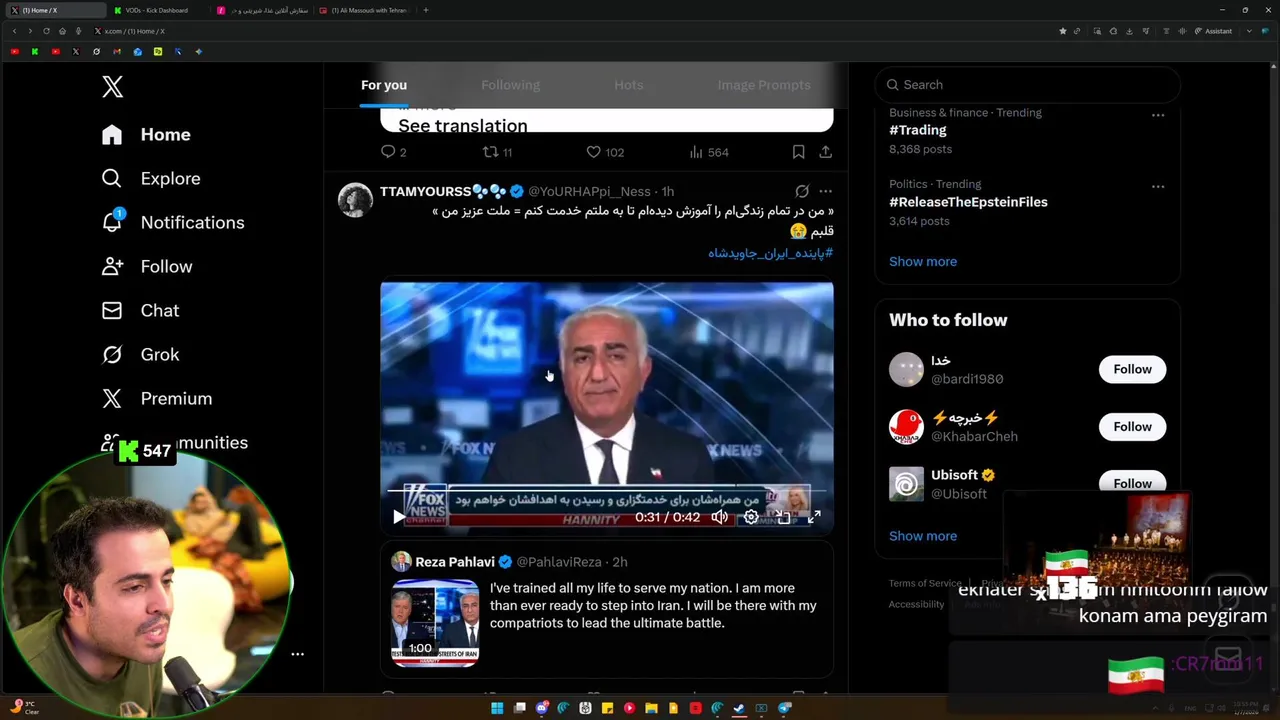The width and height of the screenshot is (1280, 720).
Task: Switch to the For you tab
Action: tap(384, 85)
